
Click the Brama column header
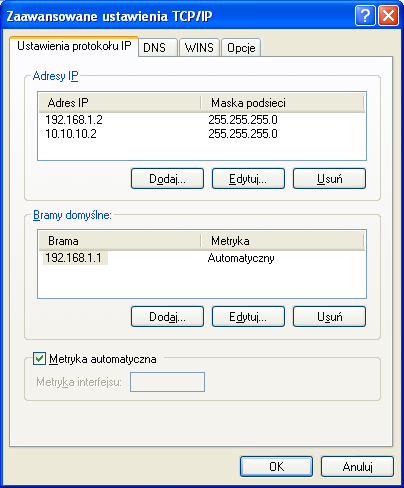120,241
